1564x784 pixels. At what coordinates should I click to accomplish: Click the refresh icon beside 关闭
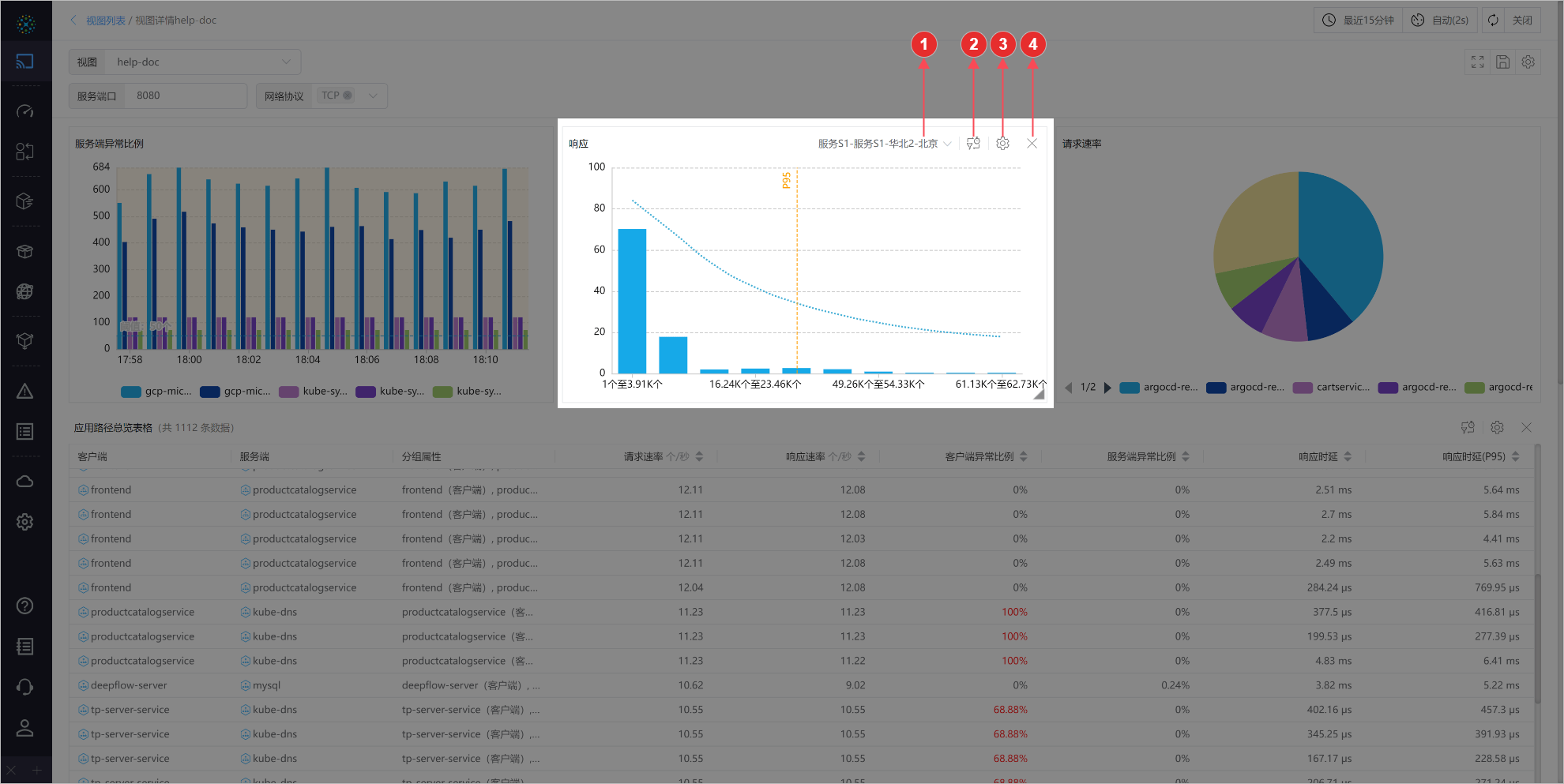click(1492, 21)
